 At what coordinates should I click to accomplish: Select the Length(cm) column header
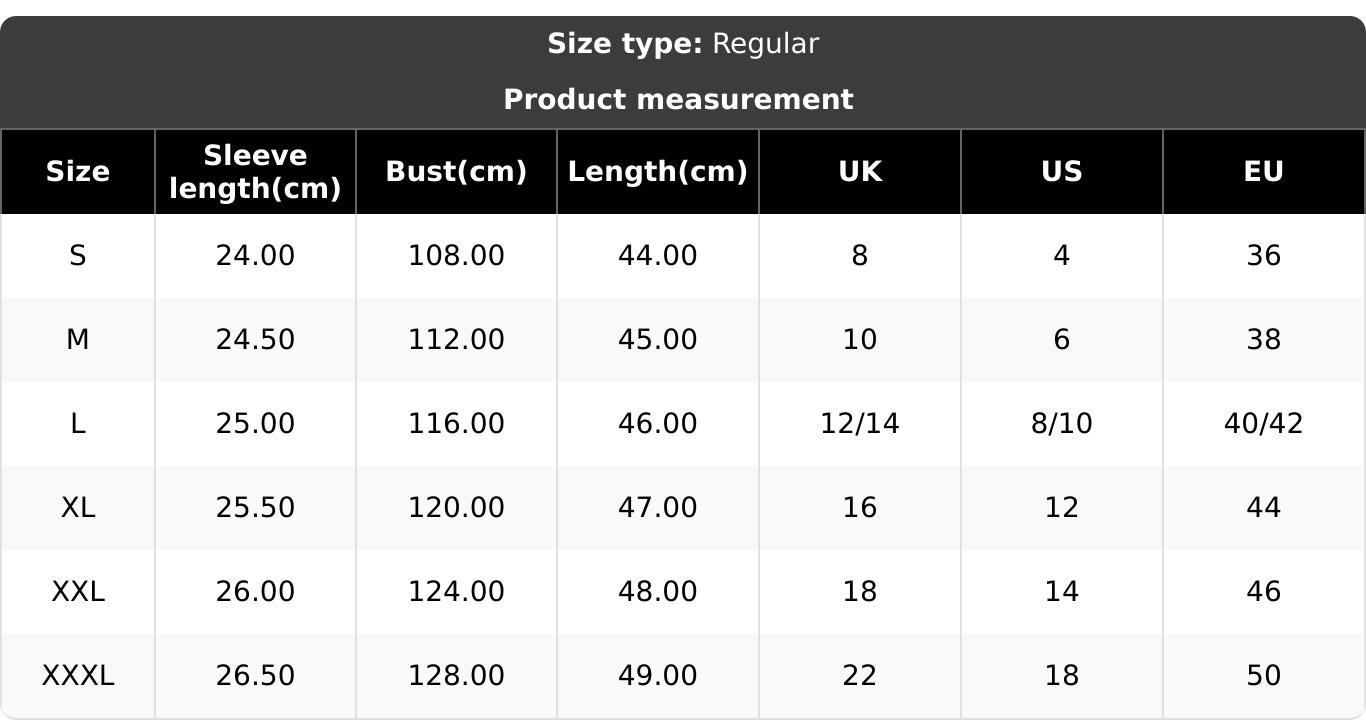coord(658,172)
